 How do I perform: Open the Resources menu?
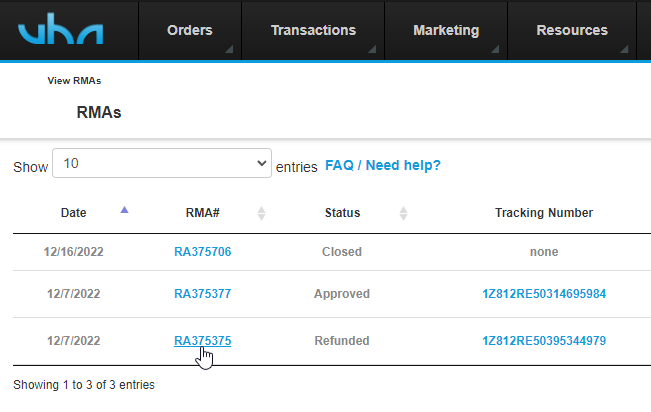572,30
